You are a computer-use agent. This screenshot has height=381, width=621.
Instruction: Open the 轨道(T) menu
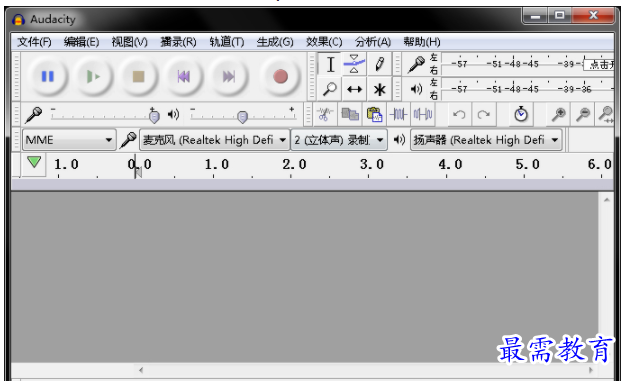click(x=227, y=42)
